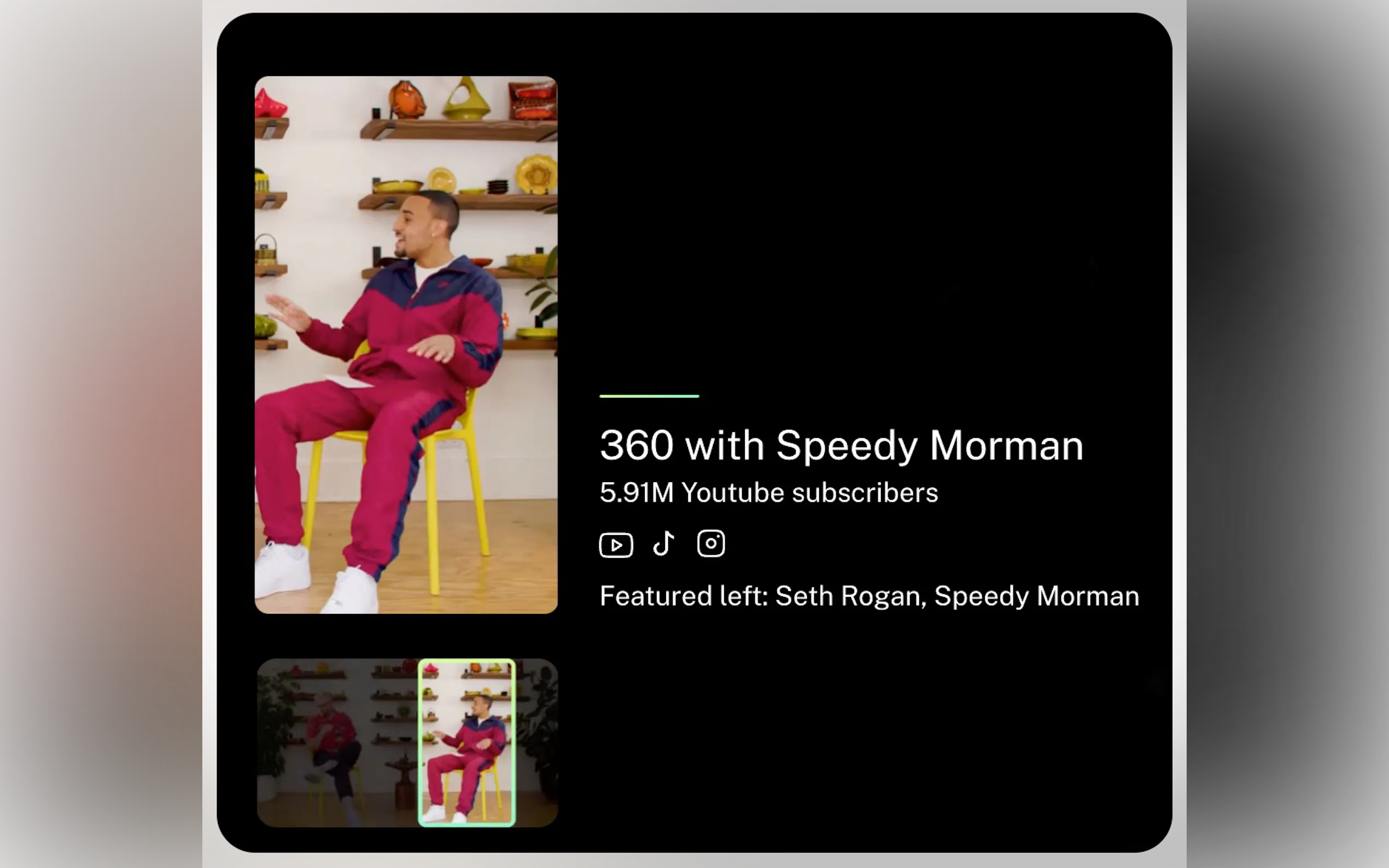Click the green accent line above the title
The image size is (1389, 868).
point(650,396)
